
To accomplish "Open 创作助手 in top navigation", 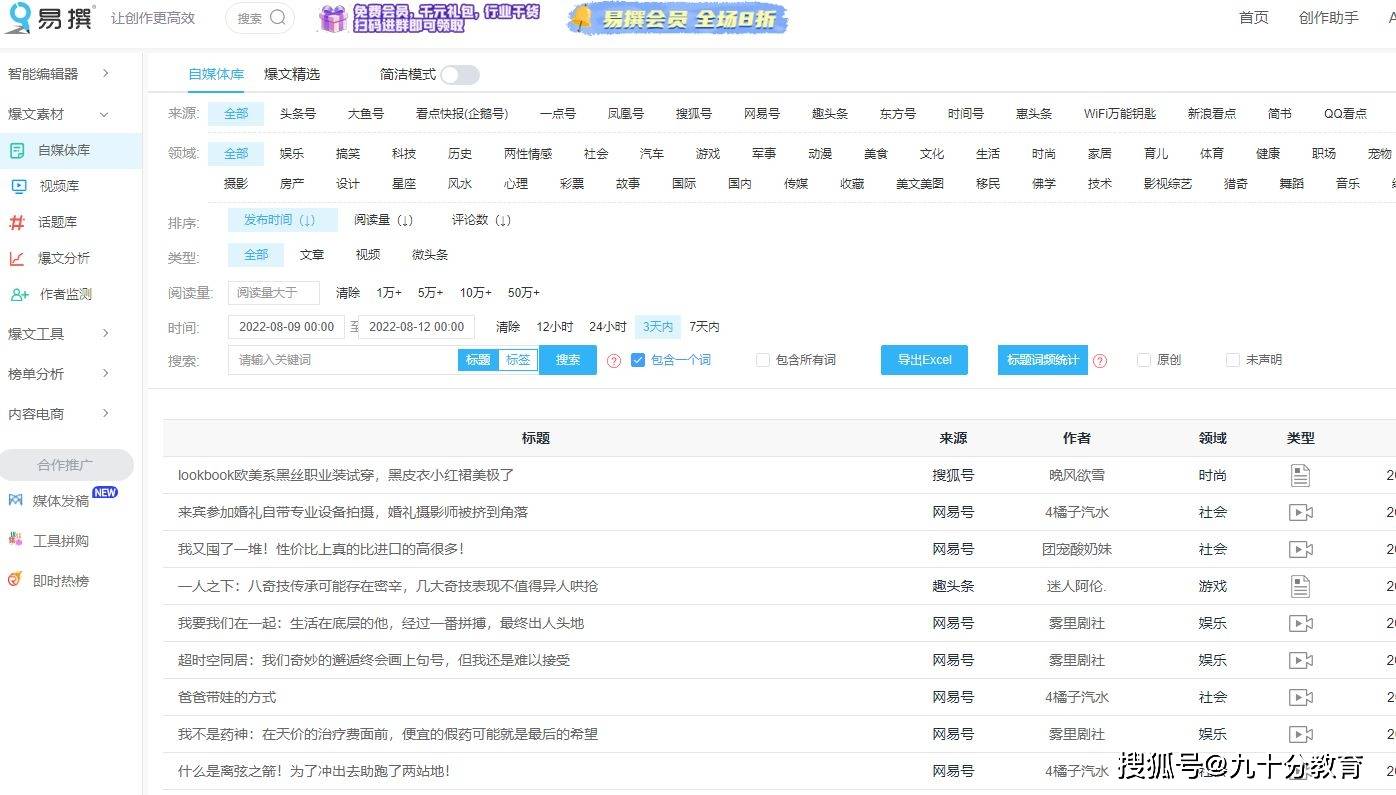I will (x=1328, y=18).
